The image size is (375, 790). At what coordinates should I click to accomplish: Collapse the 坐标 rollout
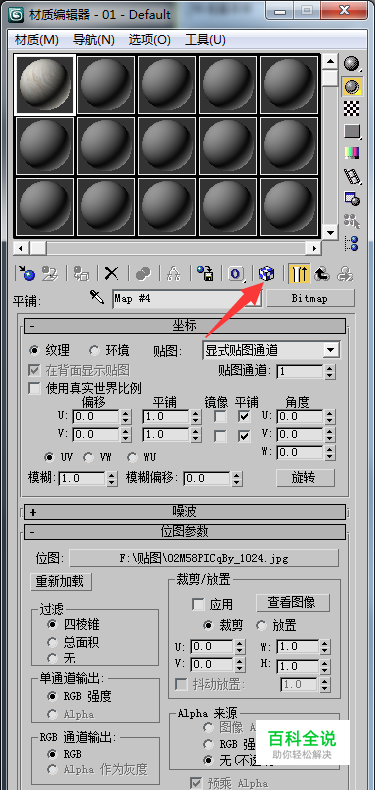[184, 325]
